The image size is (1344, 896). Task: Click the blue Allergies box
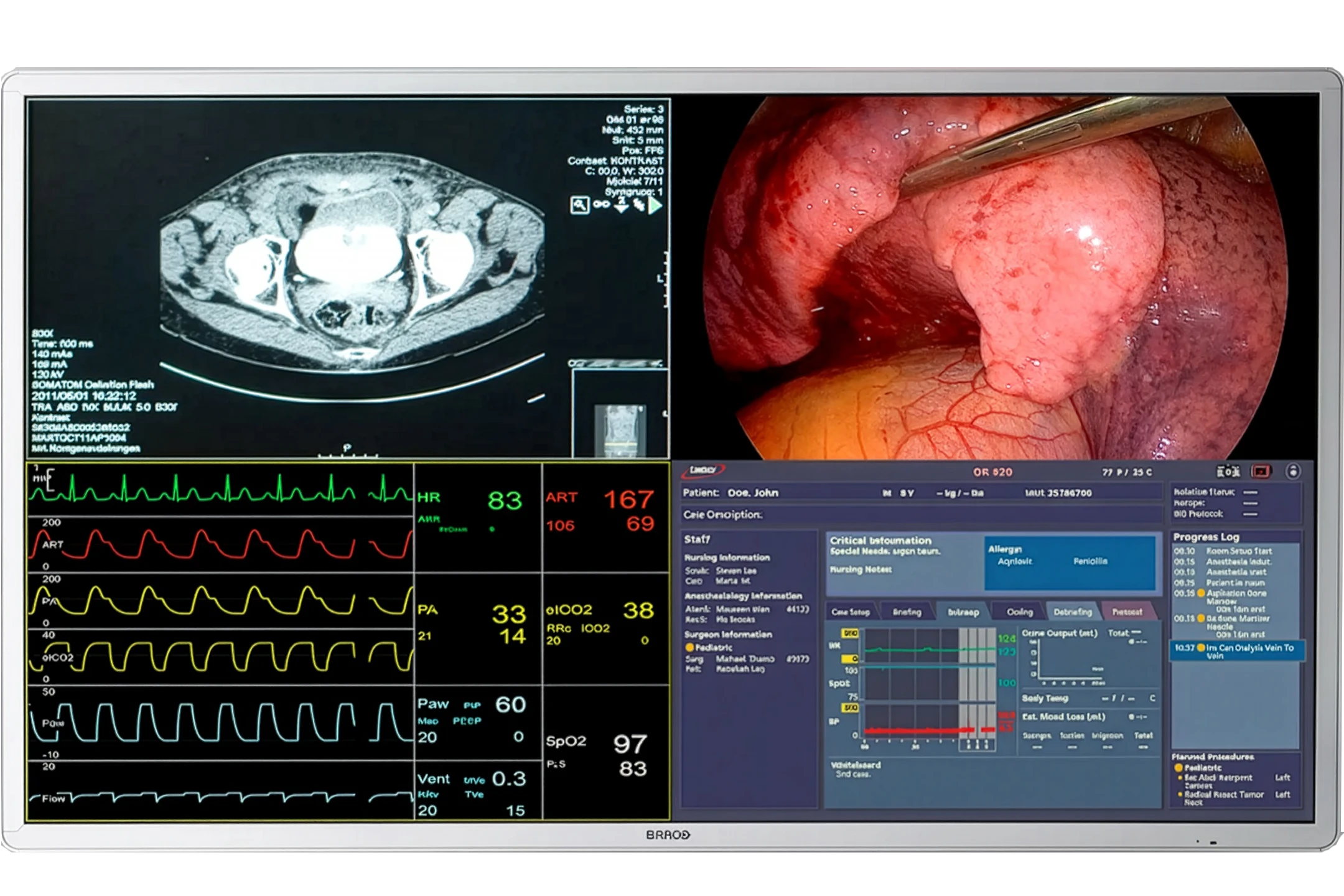click(1069, 562)
